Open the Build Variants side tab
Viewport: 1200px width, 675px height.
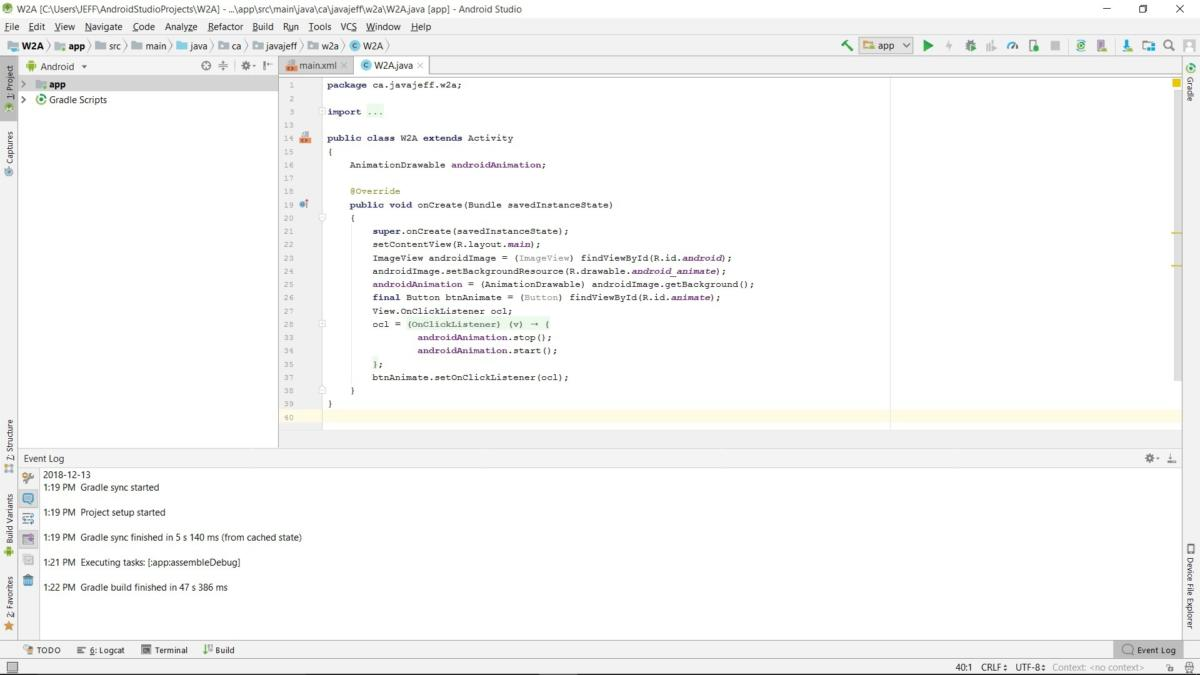9,524
